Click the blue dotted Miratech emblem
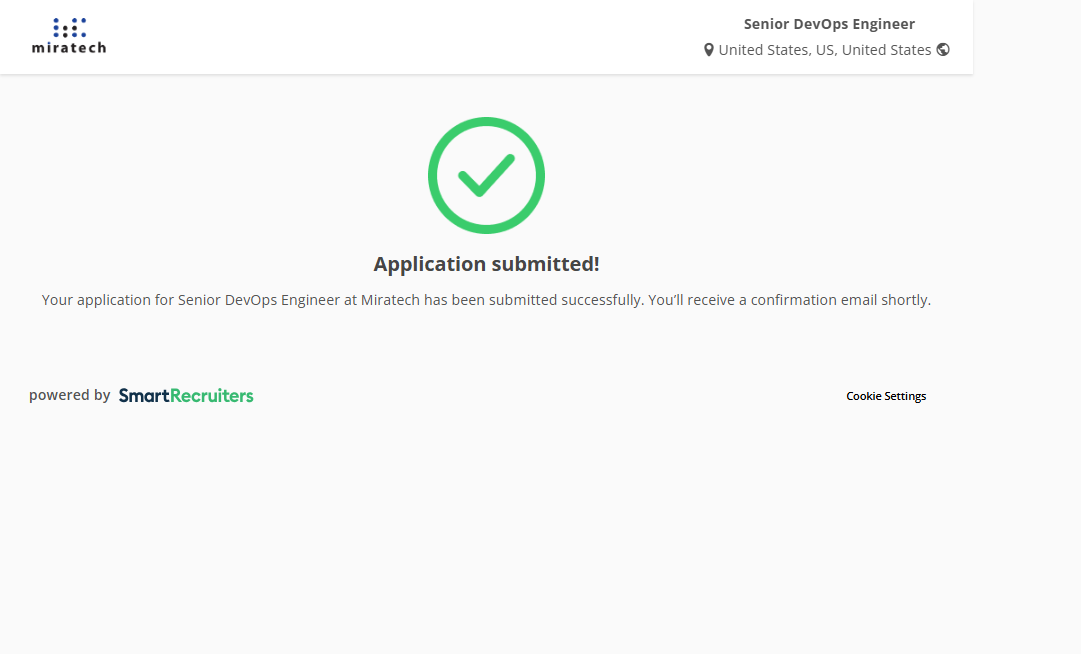The width and height of the screenshot is (1081, 654). [x=69, y=27]
